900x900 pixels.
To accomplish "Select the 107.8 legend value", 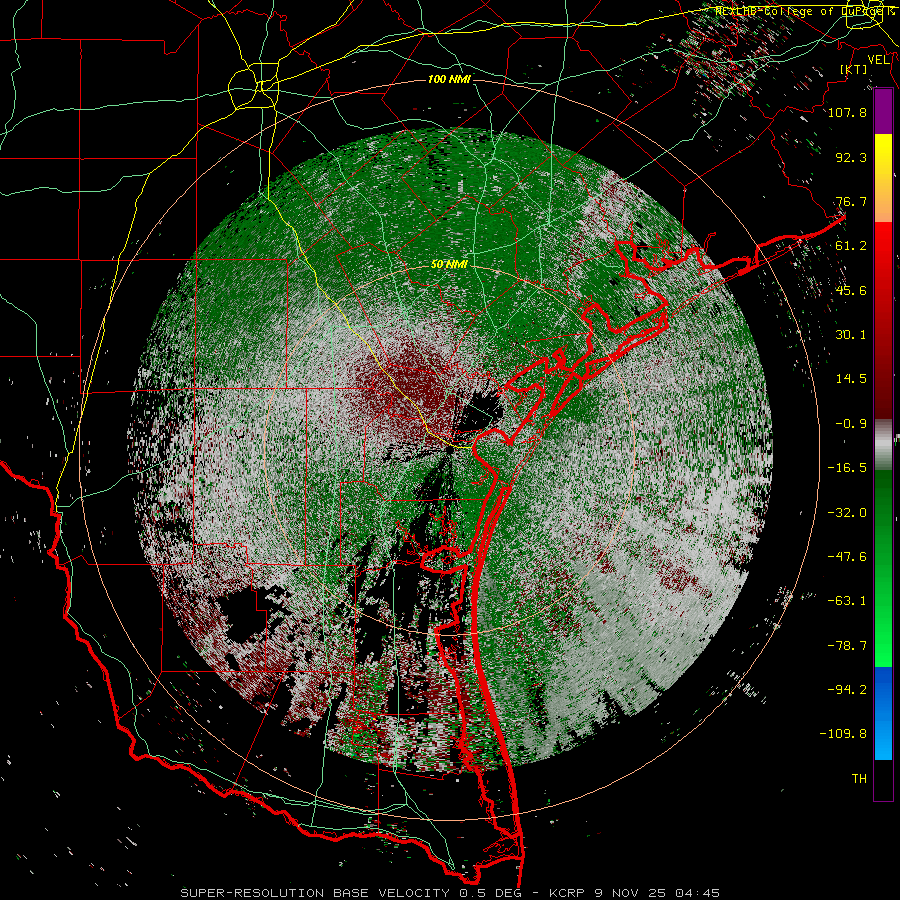I will 847,112.
